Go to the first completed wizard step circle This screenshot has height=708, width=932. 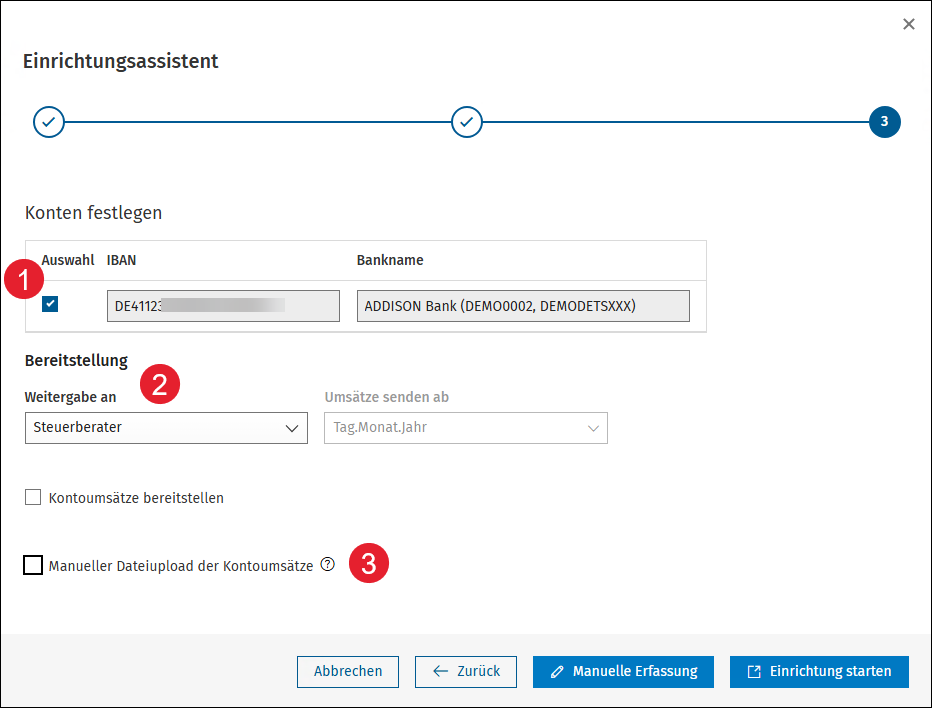pos(49,122)
